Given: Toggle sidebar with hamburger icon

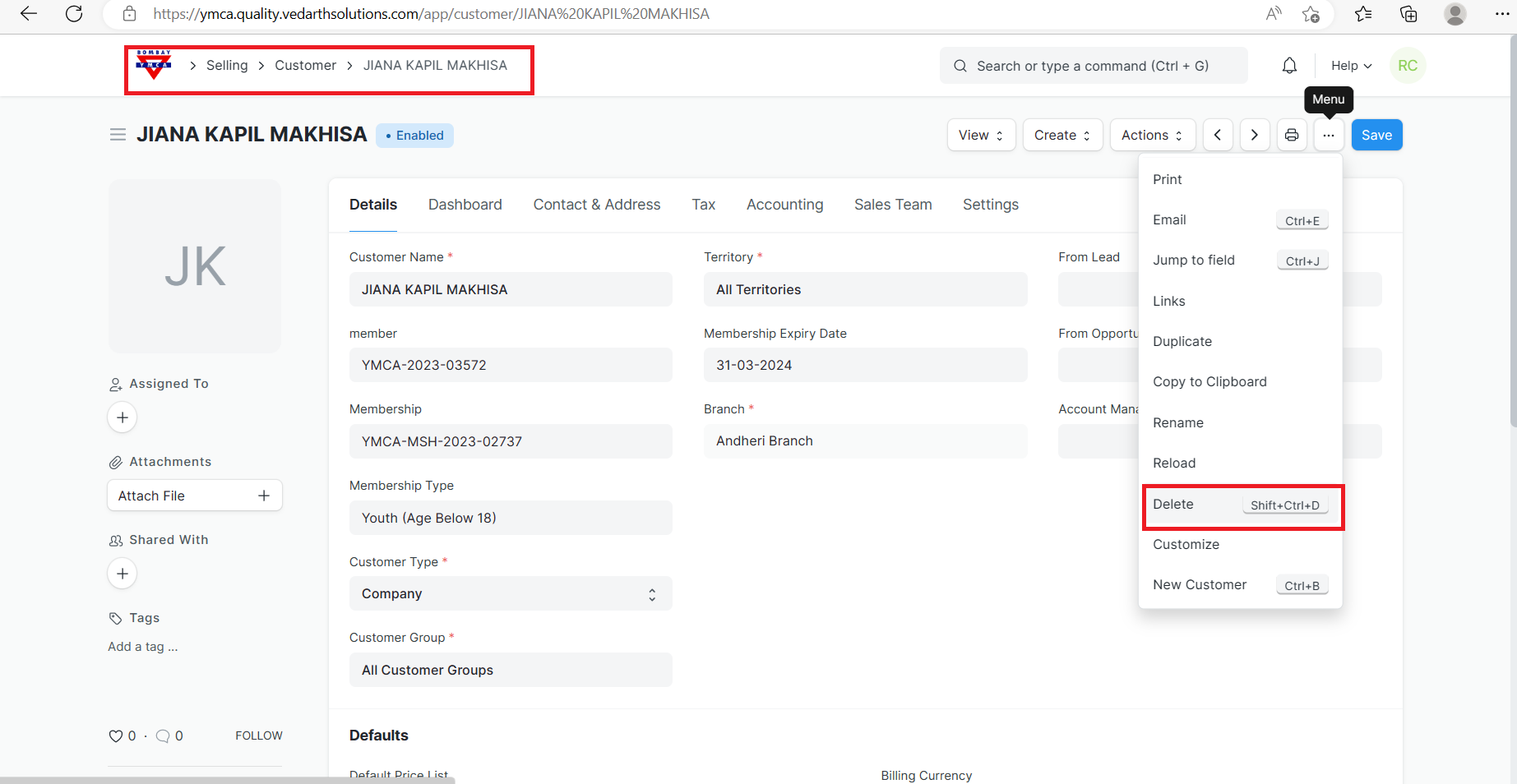Looking at the screenshot, I should [118, 135].
